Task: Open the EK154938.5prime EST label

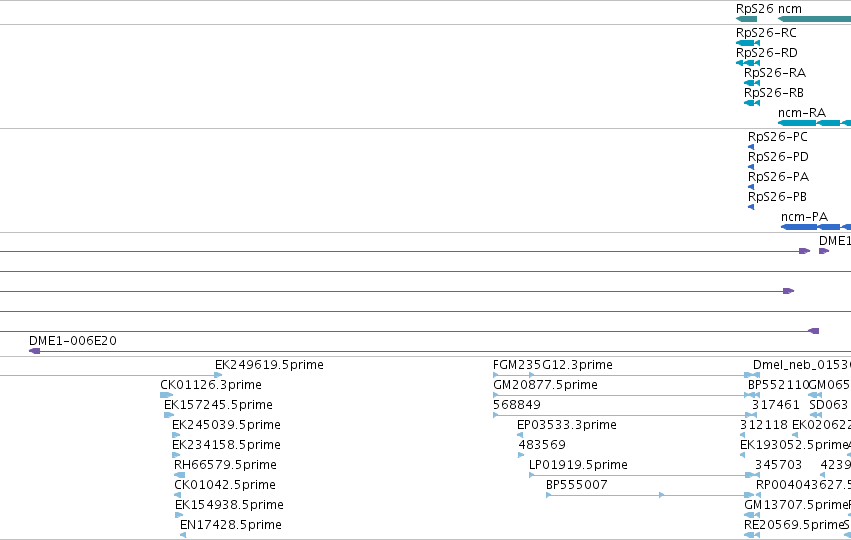Action: pyautogui.click(x=229, y=505)
